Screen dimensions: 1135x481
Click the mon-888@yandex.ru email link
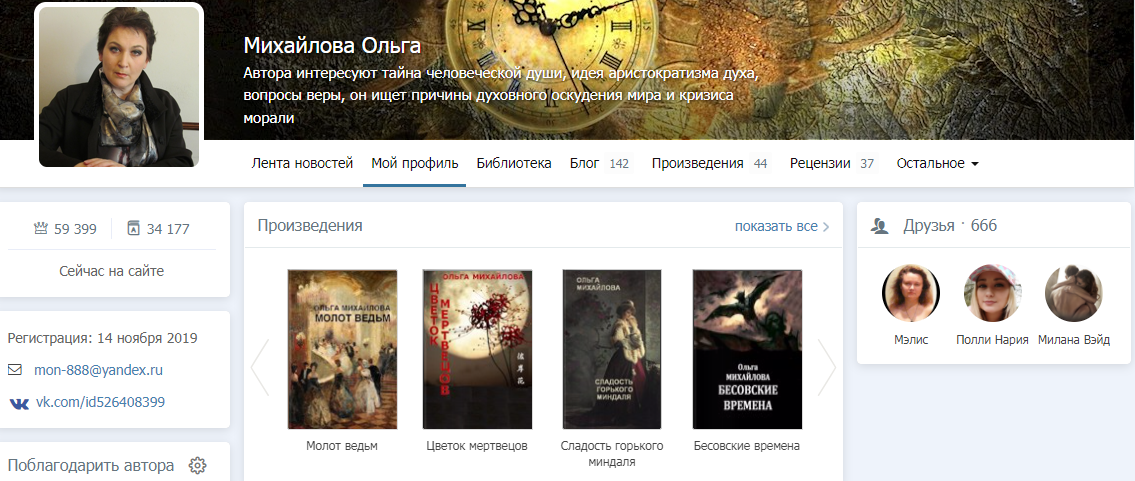click(x=98, y=370)
